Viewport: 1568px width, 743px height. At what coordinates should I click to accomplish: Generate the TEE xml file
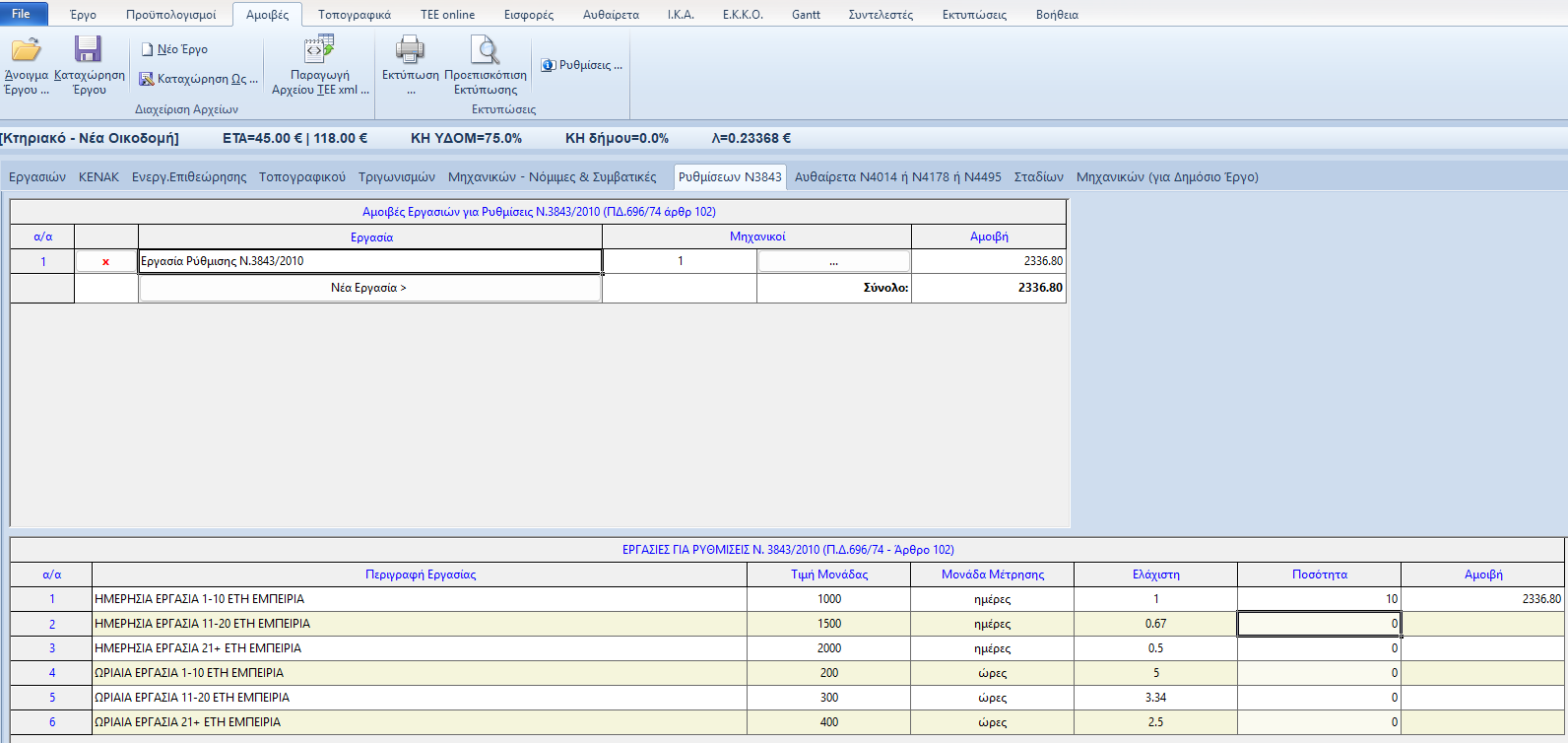pyautogui.click(x=320, y=51)
